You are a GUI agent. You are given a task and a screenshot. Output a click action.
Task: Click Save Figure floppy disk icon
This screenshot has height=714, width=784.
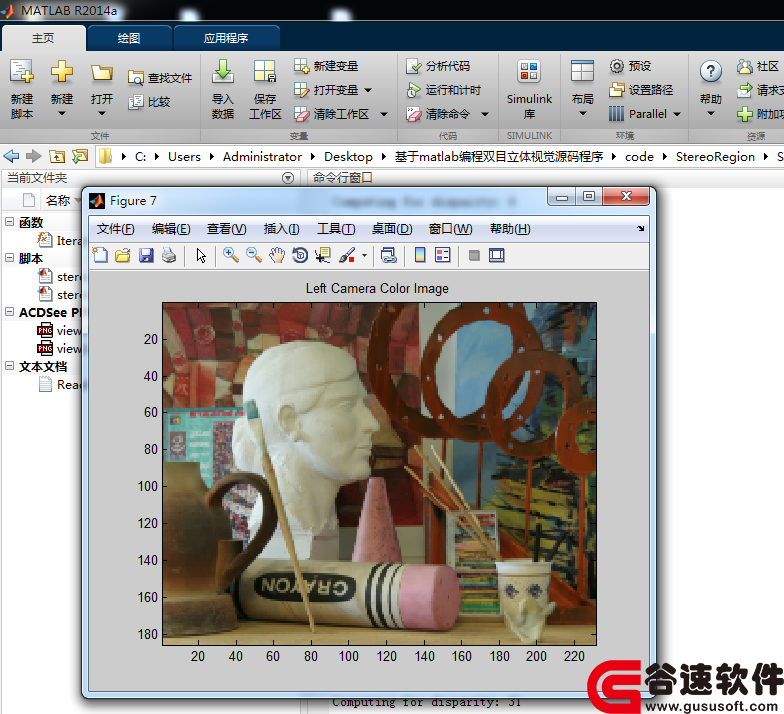pos(146,256)
